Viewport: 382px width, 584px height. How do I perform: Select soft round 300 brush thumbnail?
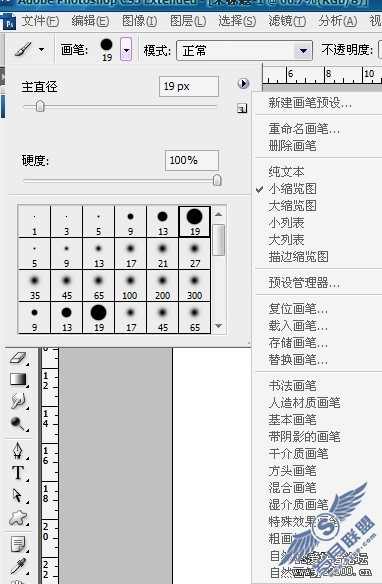(x=195, y=286)
